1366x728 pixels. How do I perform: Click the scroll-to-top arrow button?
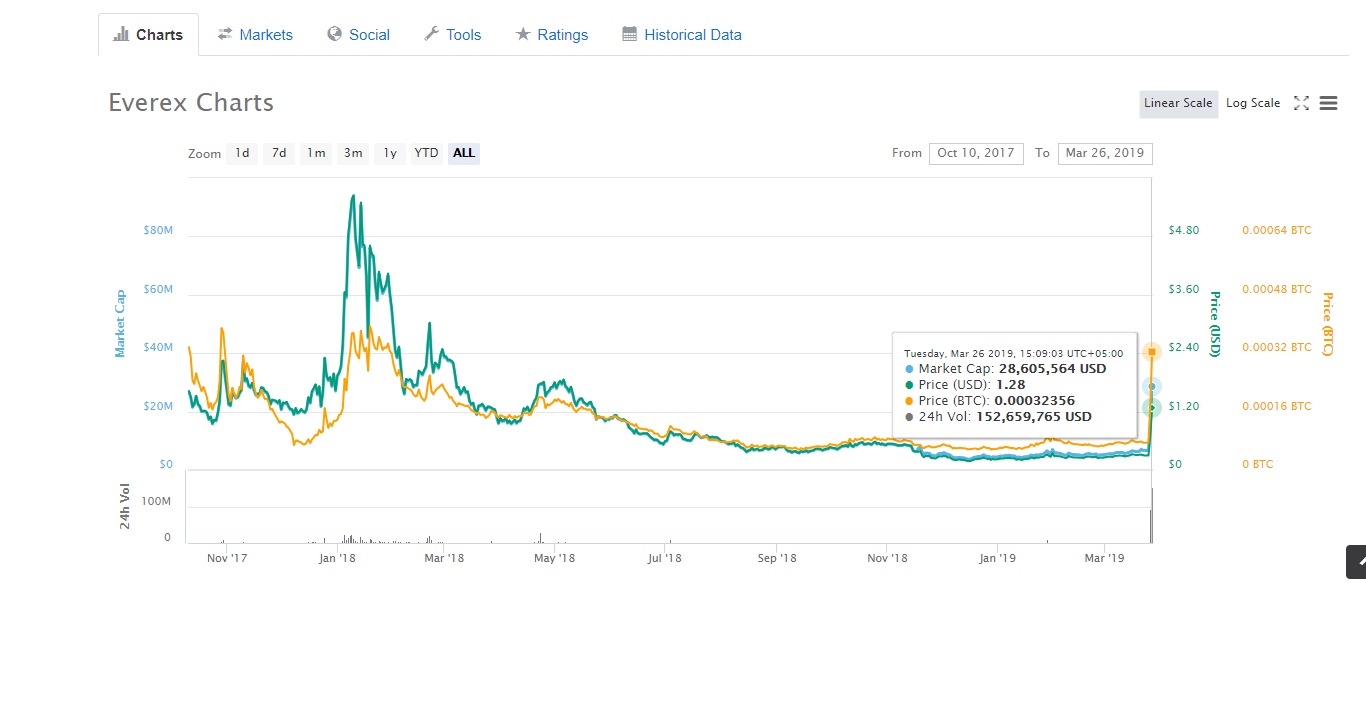(x=1357, y=562)
